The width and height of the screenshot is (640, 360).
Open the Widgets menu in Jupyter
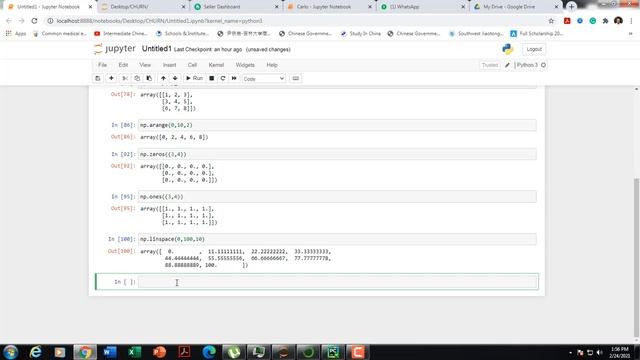245,65
